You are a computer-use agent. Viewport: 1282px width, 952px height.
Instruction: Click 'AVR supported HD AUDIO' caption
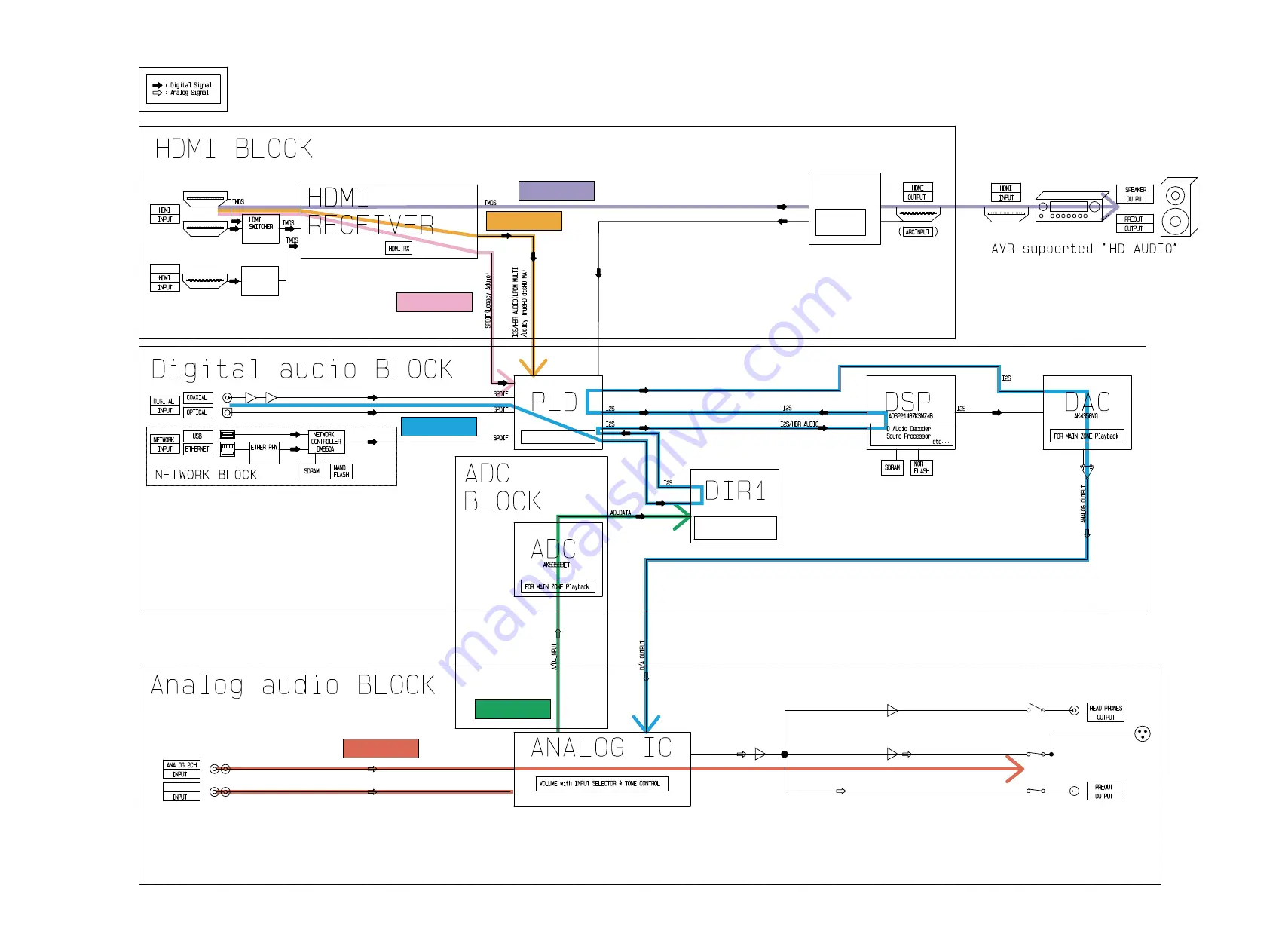coord(1084,249)
